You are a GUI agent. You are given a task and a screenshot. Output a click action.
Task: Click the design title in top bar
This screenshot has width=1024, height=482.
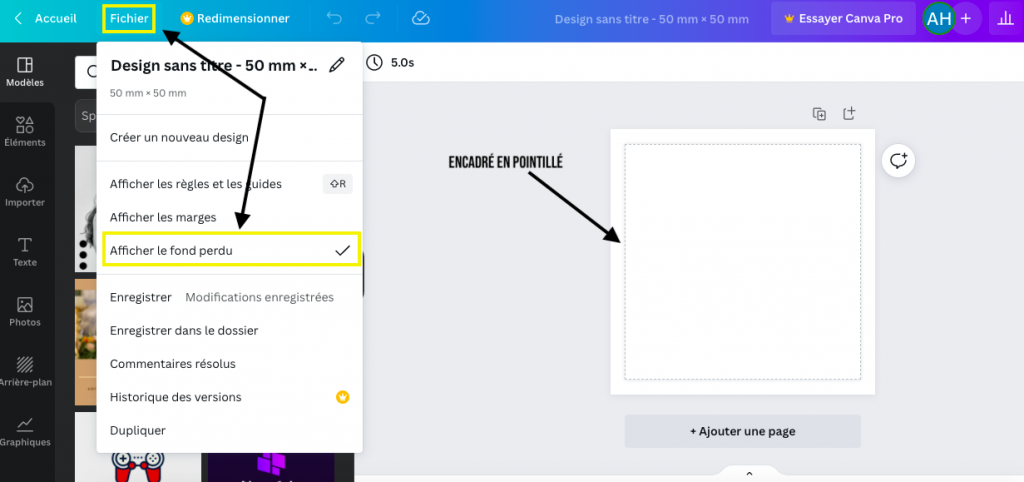coord(651,19)
